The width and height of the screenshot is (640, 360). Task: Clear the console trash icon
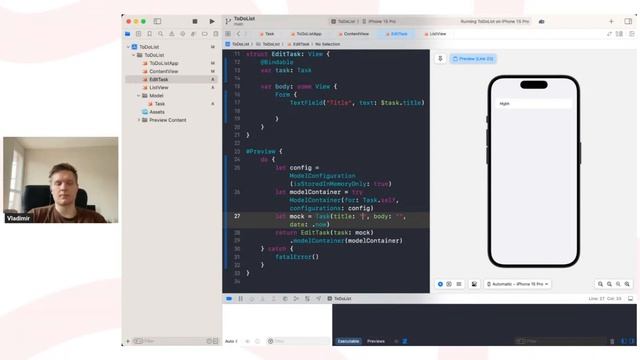[612, 341]
